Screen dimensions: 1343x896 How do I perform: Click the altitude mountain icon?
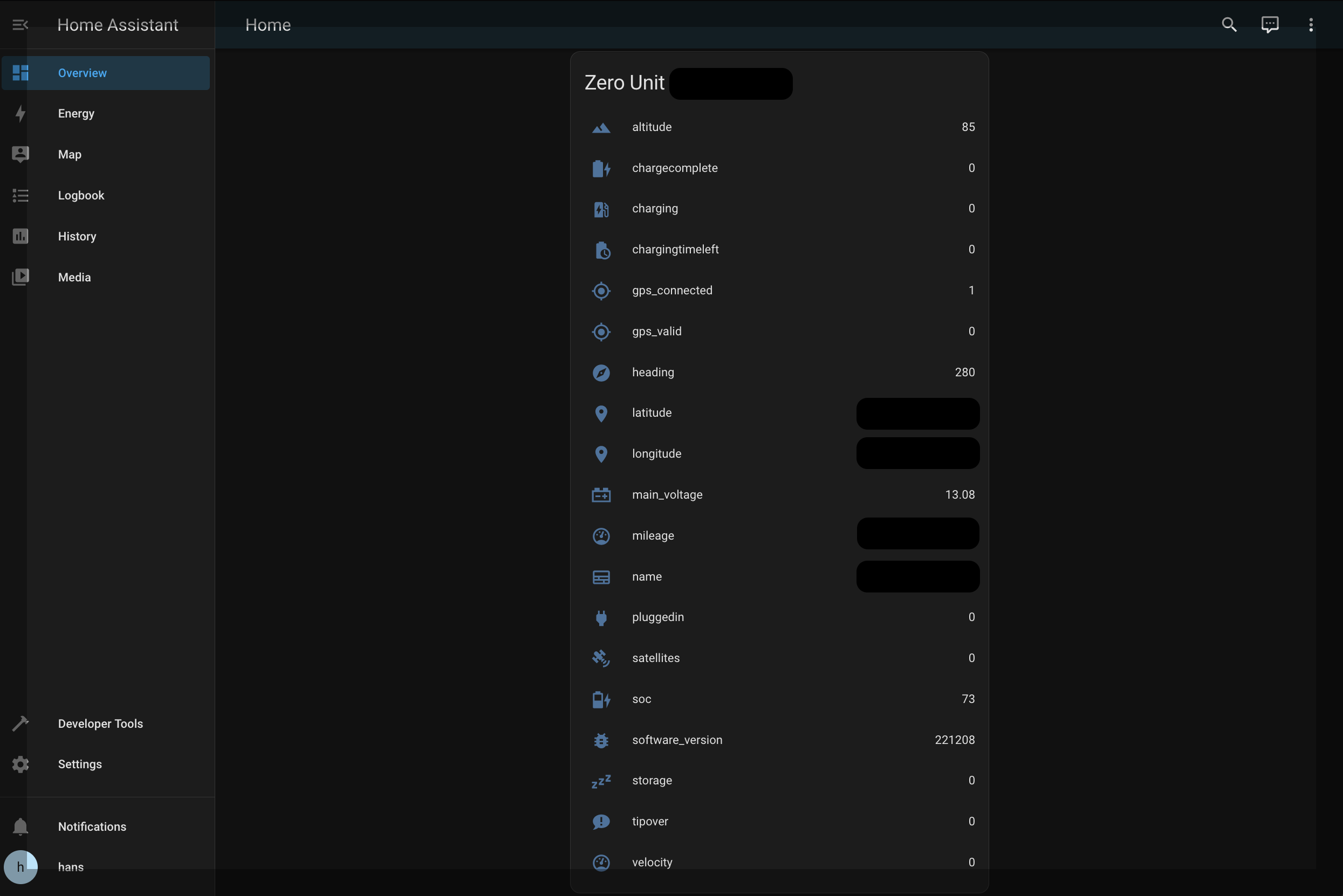pyautogui.click(x=600, y=127)
